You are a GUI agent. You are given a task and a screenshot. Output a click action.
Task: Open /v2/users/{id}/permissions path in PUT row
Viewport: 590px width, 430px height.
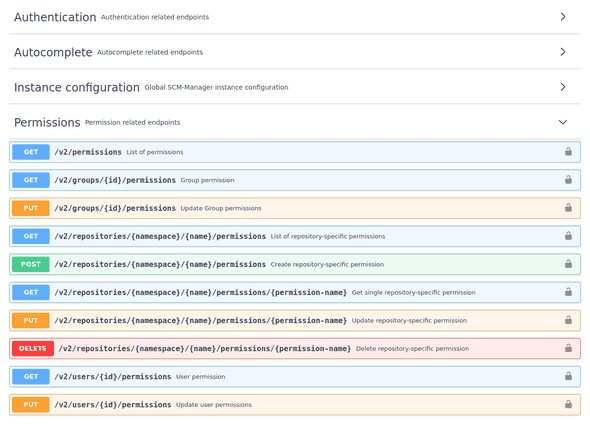click(x=113, y=405)
